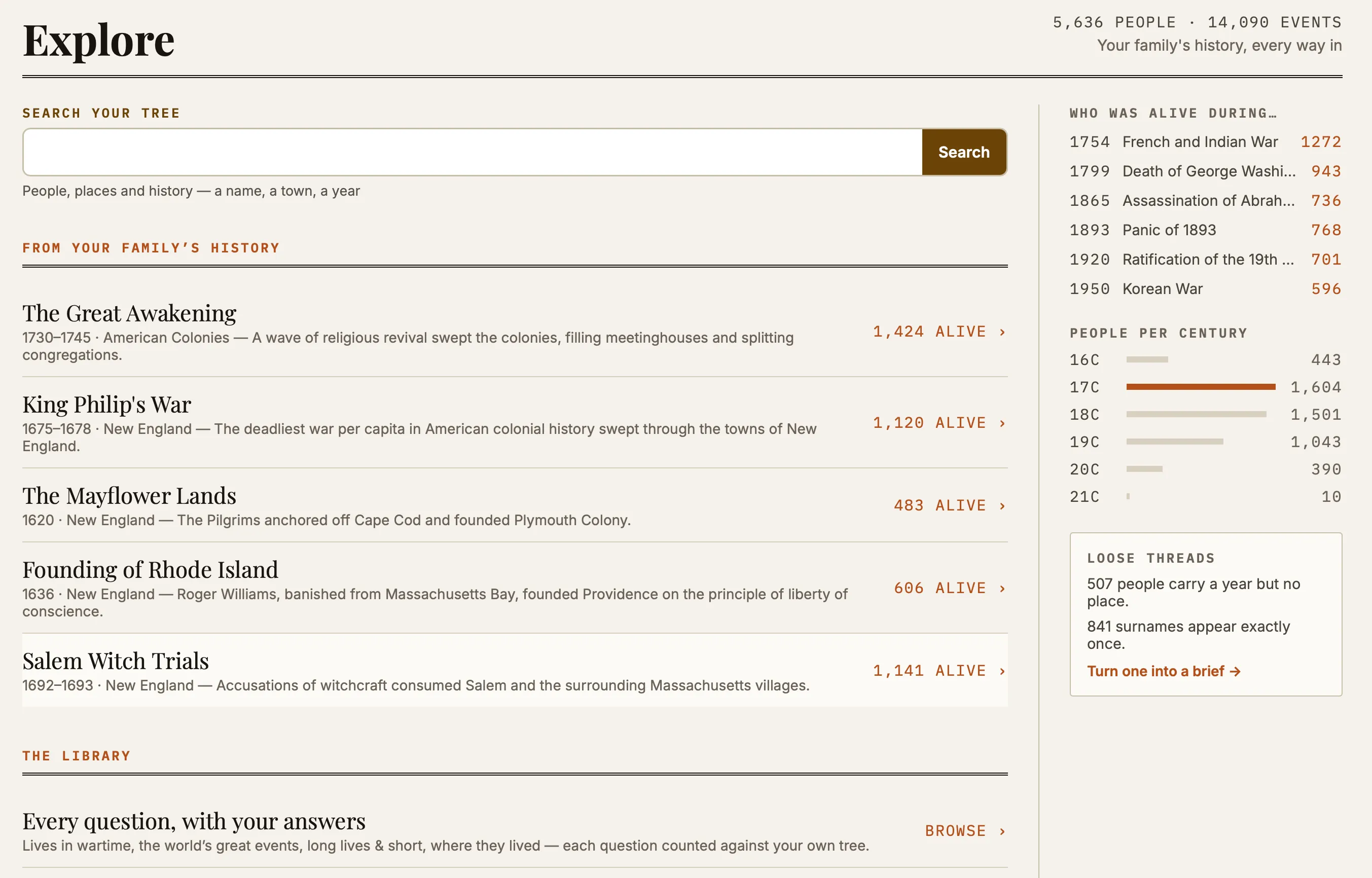The image size is (1372, 878).
Task: Click the 483 ALIVE chevron
Action: [x=1002, y=506]
